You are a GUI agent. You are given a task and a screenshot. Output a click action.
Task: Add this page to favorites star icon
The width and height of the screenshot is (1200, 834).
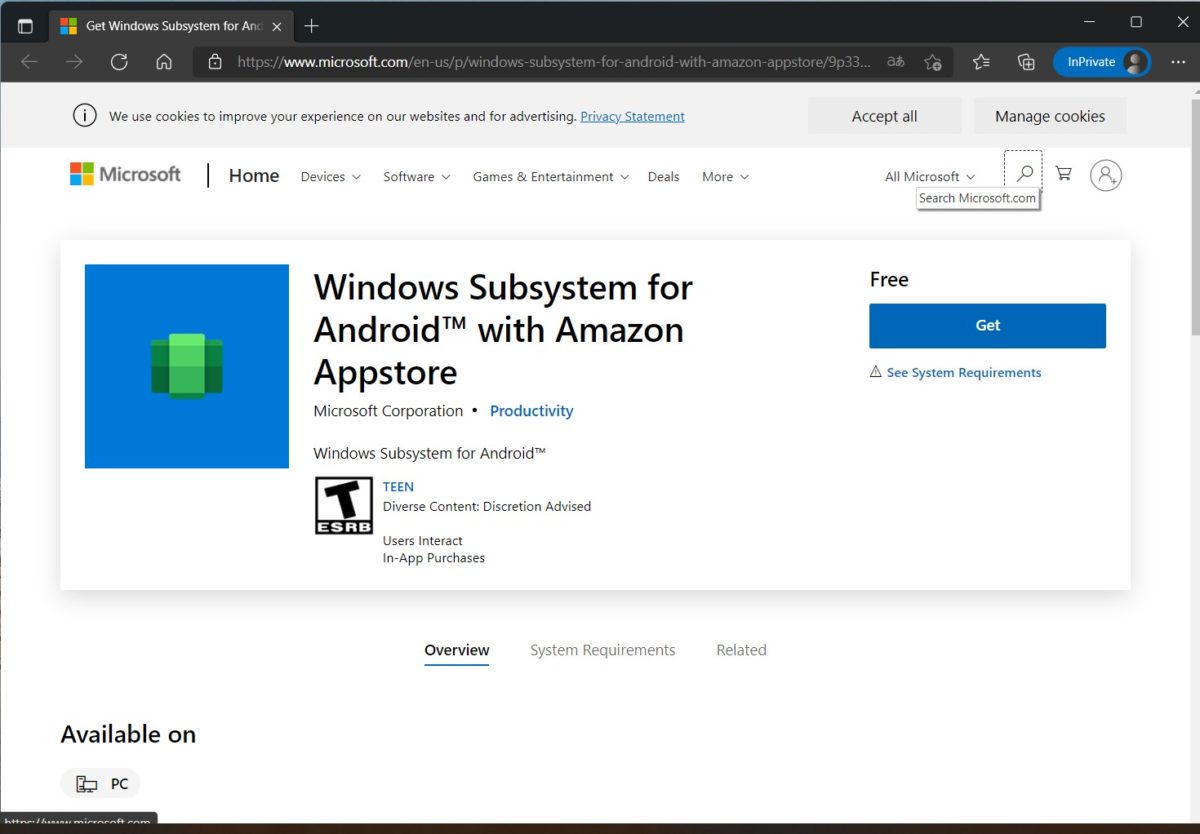click(x=933, y=62)
